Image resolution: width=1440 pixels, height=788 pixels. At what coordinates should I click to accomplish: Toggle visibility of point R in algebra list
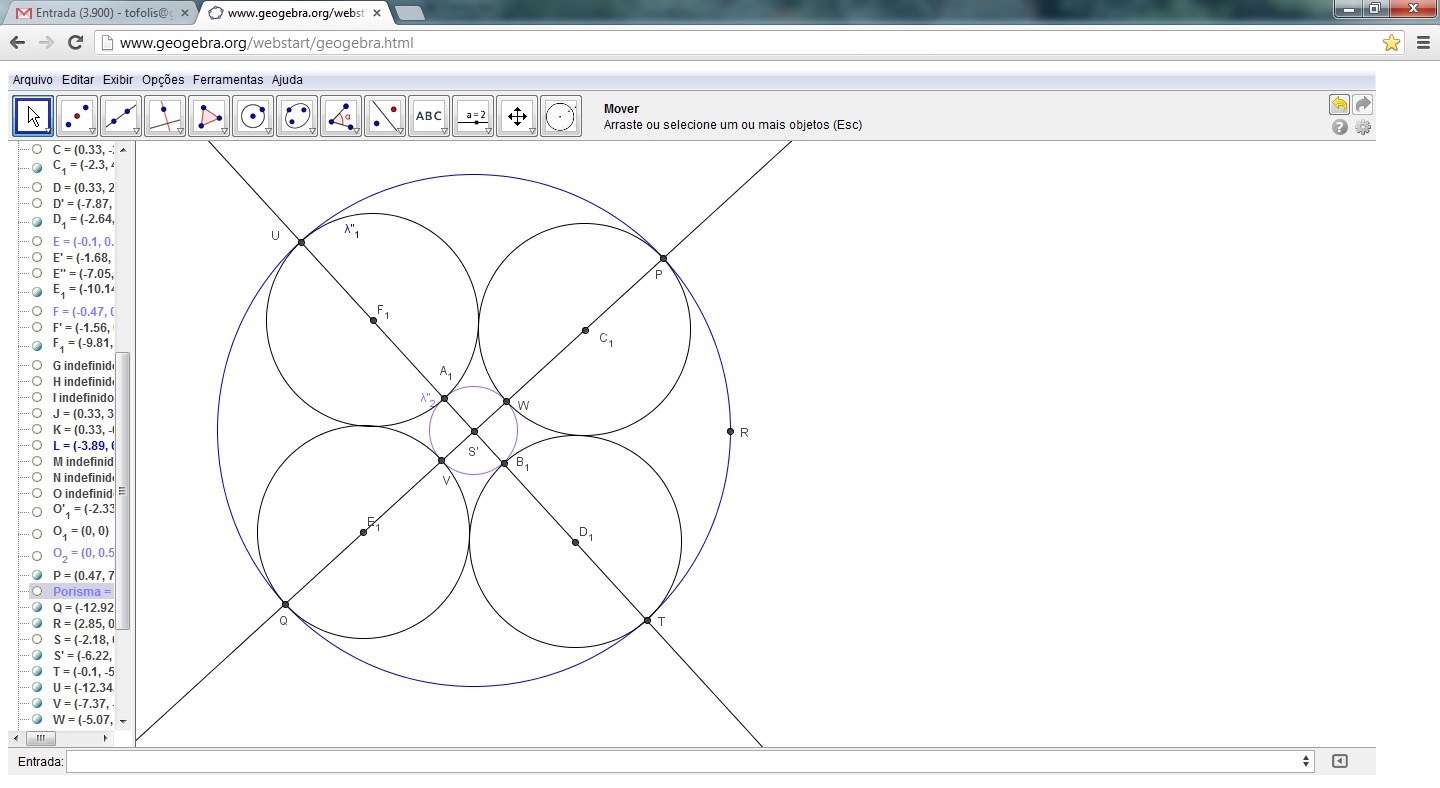(37, 624)
